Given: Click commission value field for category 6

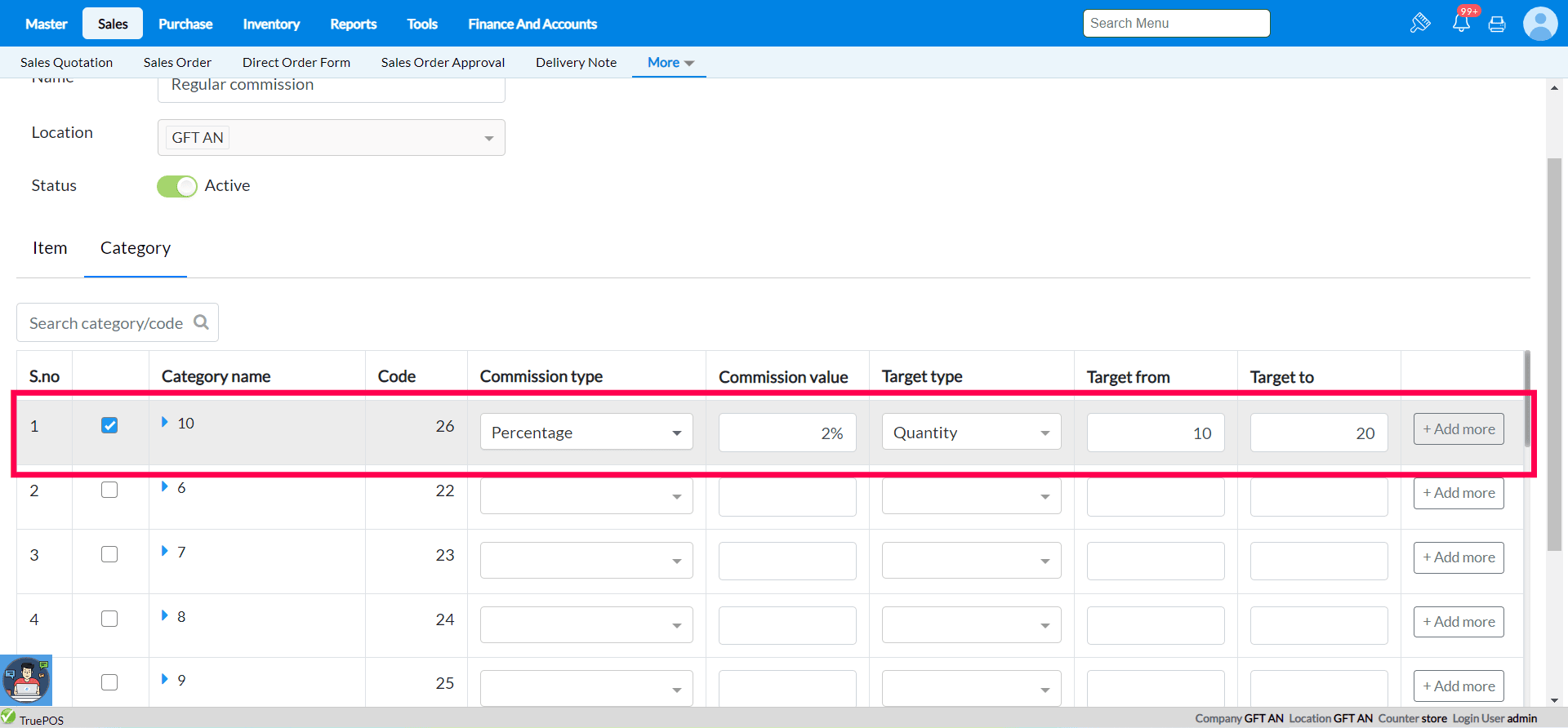Looking at the screenshot, I should [787, 497].
